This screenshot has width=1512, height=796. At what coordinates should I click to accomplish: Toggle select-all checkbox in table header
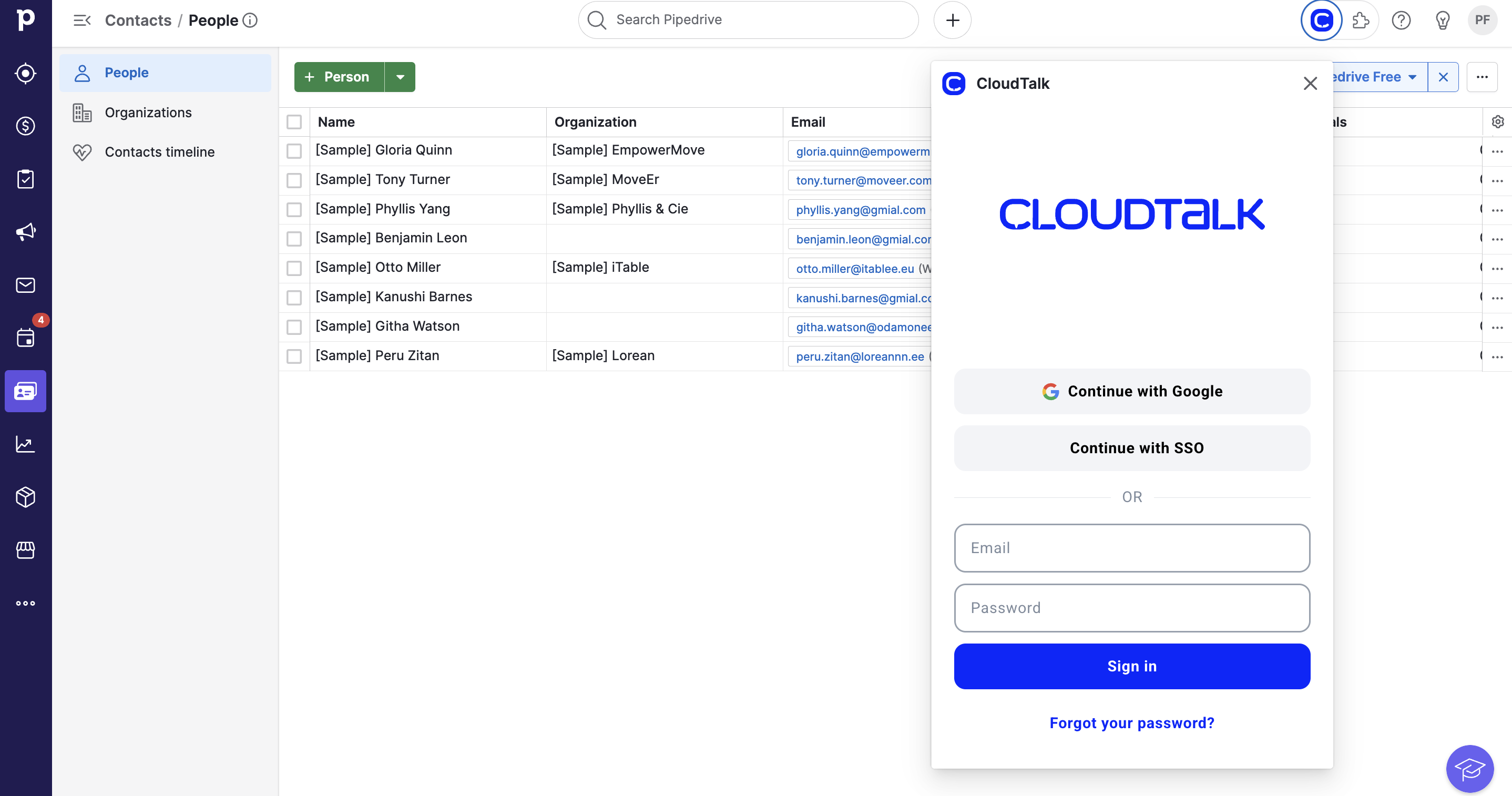pyautogui.click(x=294, y=122)
